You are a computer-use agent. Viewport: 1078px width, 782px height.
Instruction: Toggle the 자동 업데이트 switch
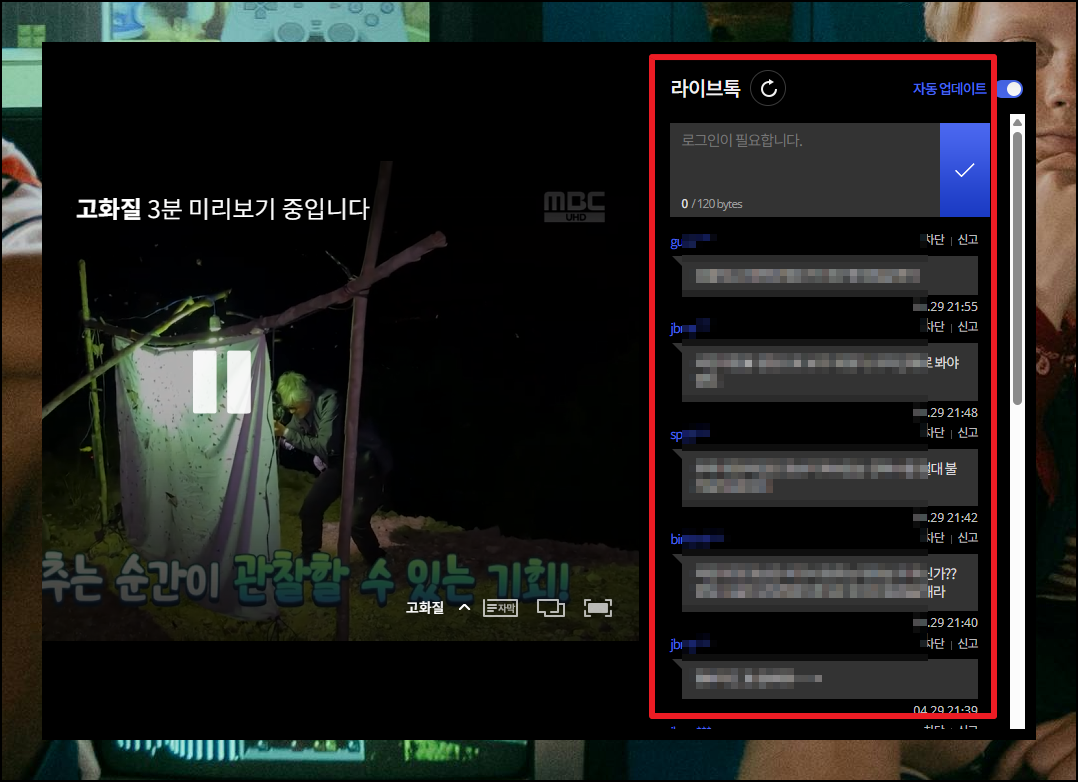tap(1009, 89)
